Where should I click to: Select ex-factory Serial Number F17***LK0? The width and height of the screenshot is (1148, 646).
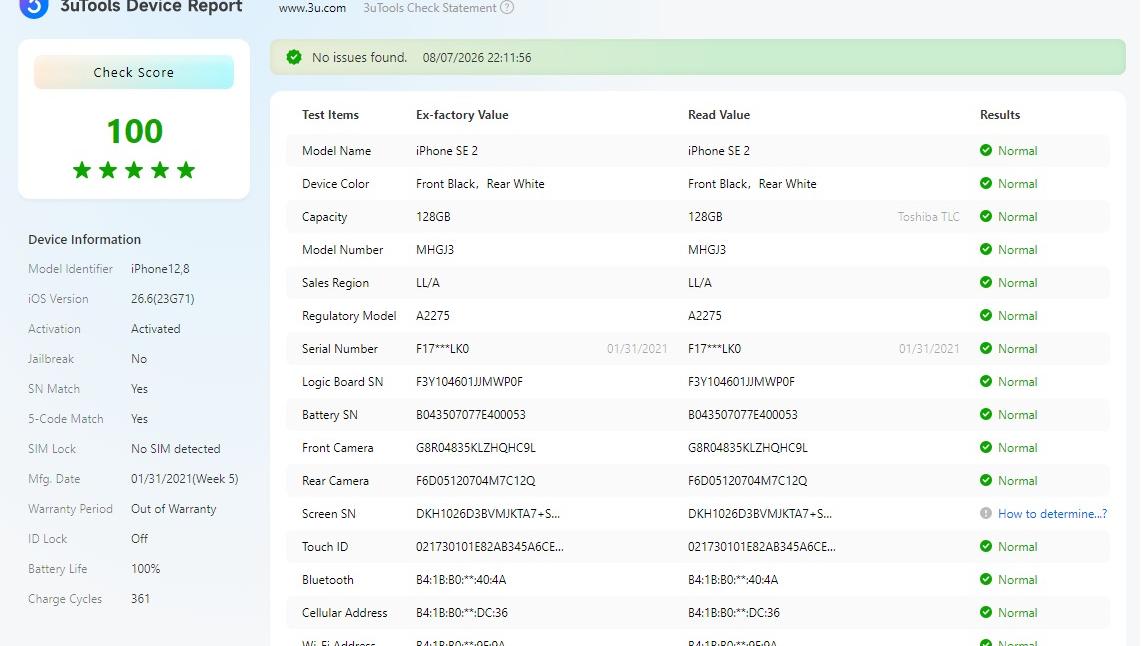pyautogui.click(x=442, y=349)
